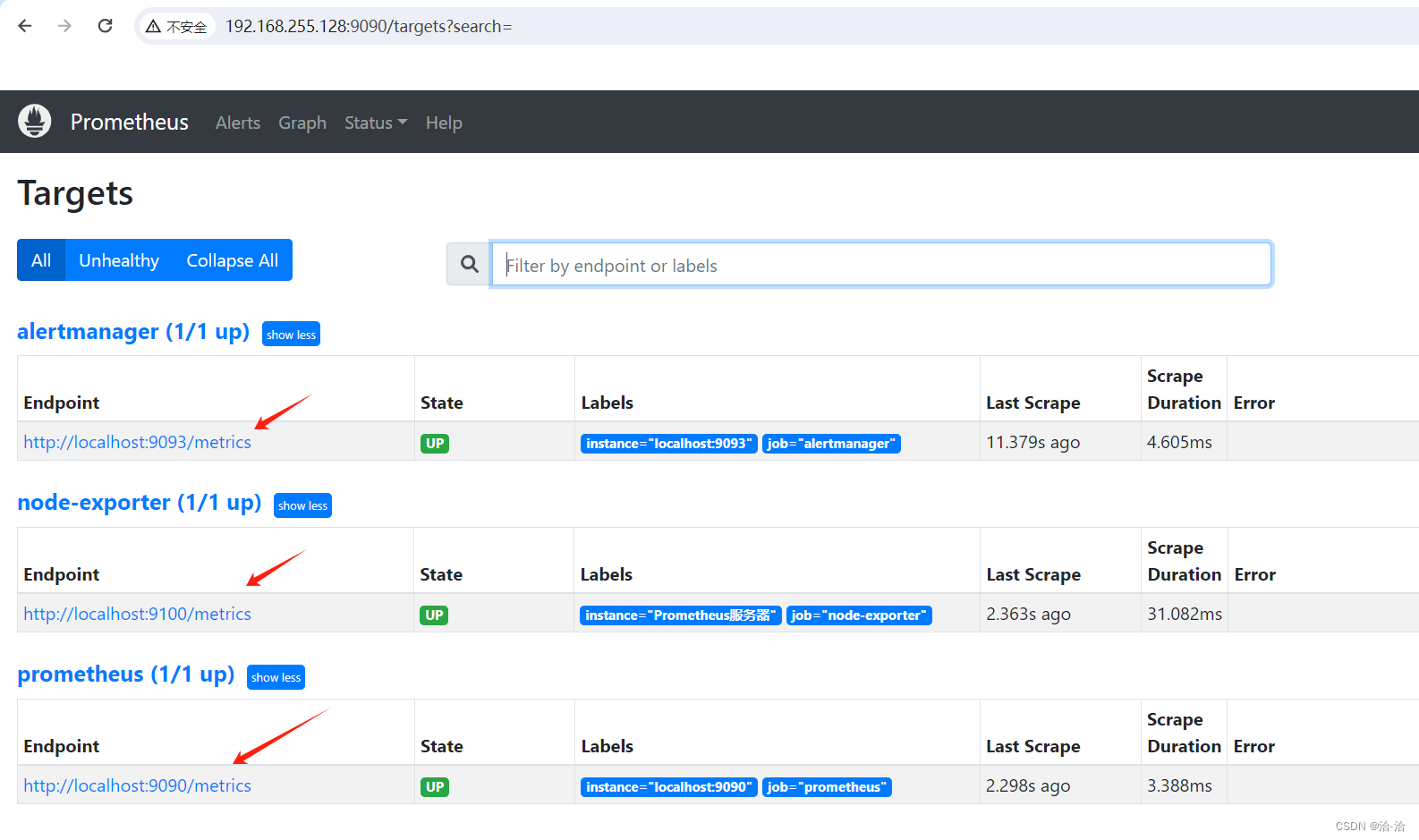Click job="prometheus" label badge
This screenshot has height=840, width=1419.
point(827,787)
